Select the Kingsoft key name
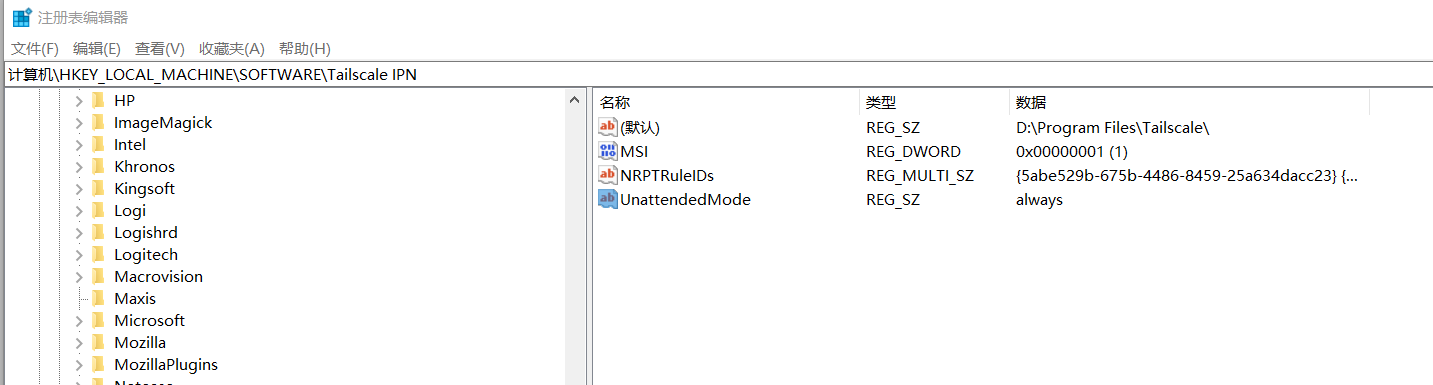The image size is (1433, 385). tap(144, 189)
